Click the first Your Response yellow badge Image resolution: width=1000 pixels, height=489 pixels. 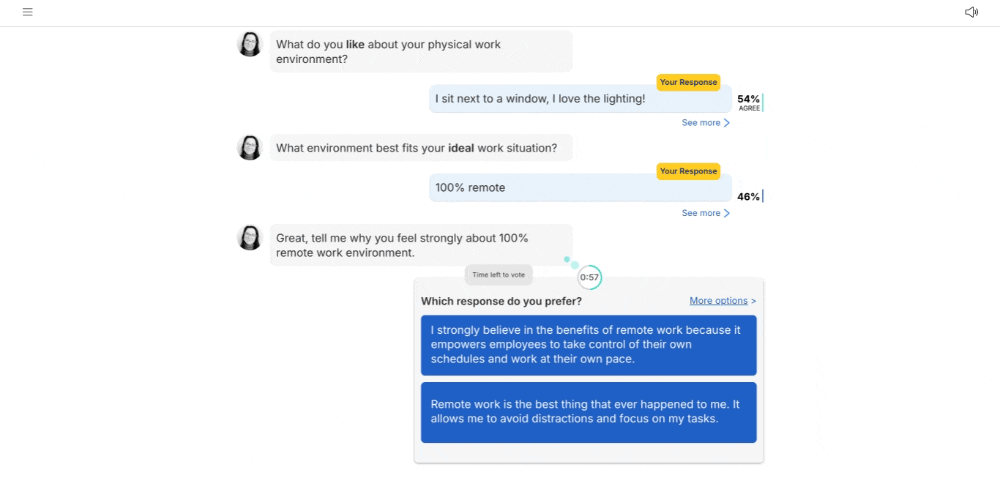pyautogui.click(x=688, y=82)
